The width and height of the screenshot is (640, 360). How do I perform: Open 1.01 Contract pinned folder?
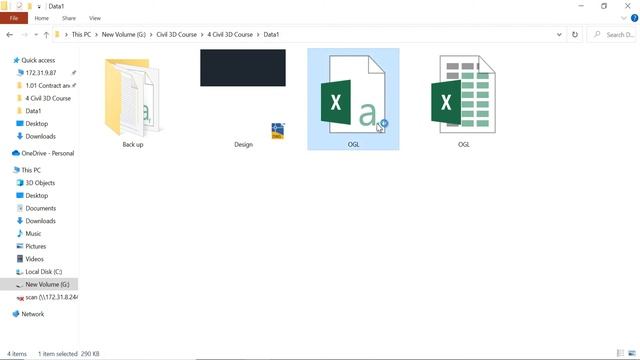pos(47,85)
